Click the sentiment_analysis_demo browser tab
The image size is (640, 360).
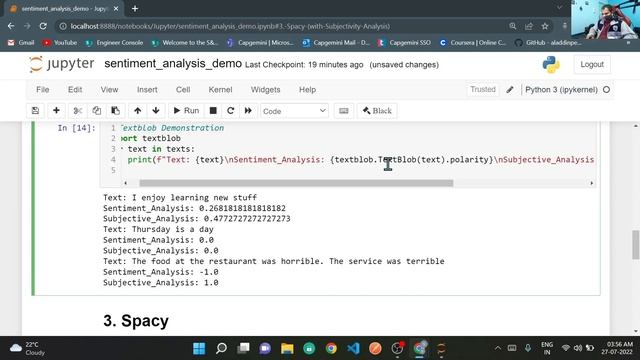coord(64,9)
